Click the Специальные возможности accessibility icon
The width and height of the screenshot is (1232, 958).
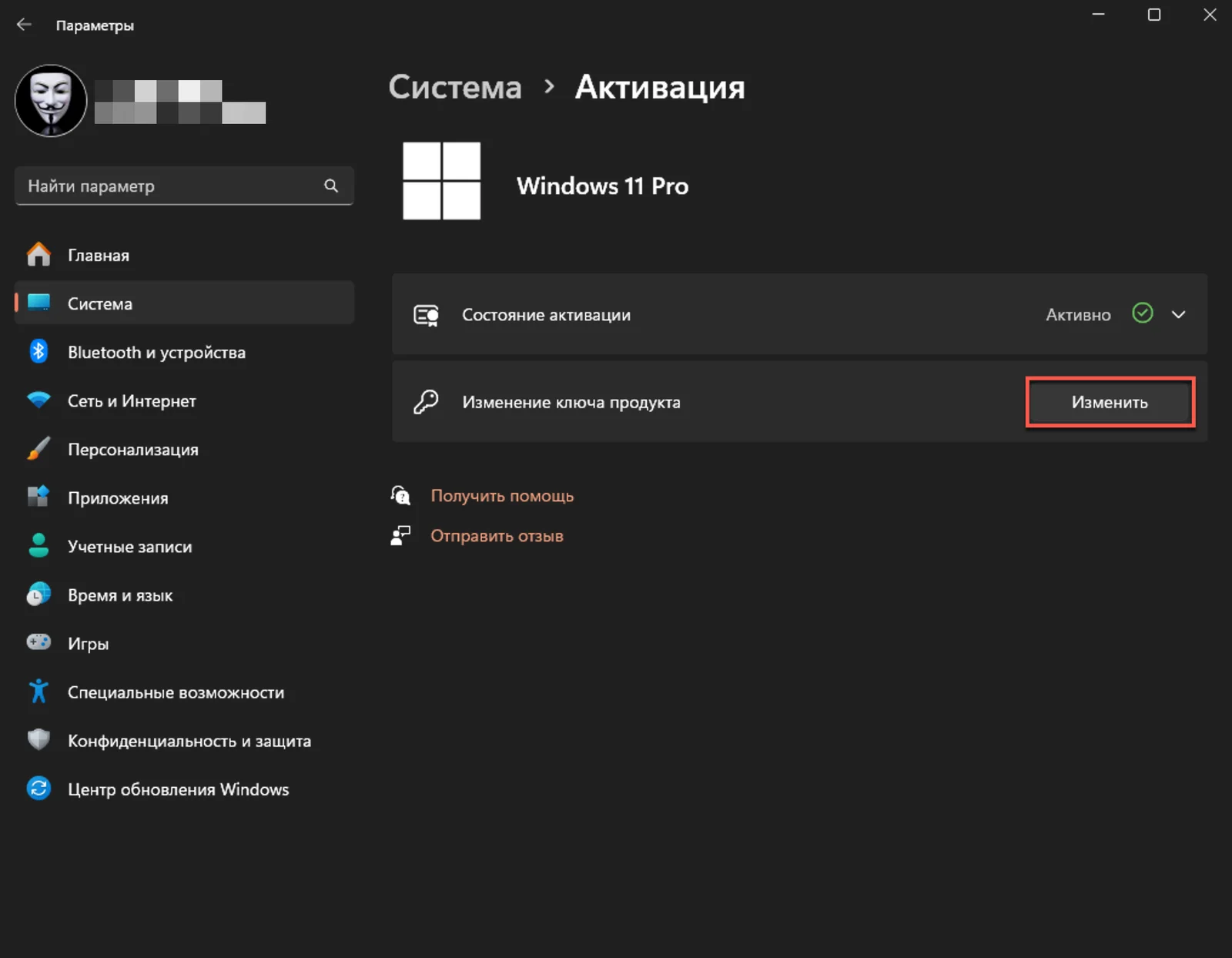click(38, 691)
